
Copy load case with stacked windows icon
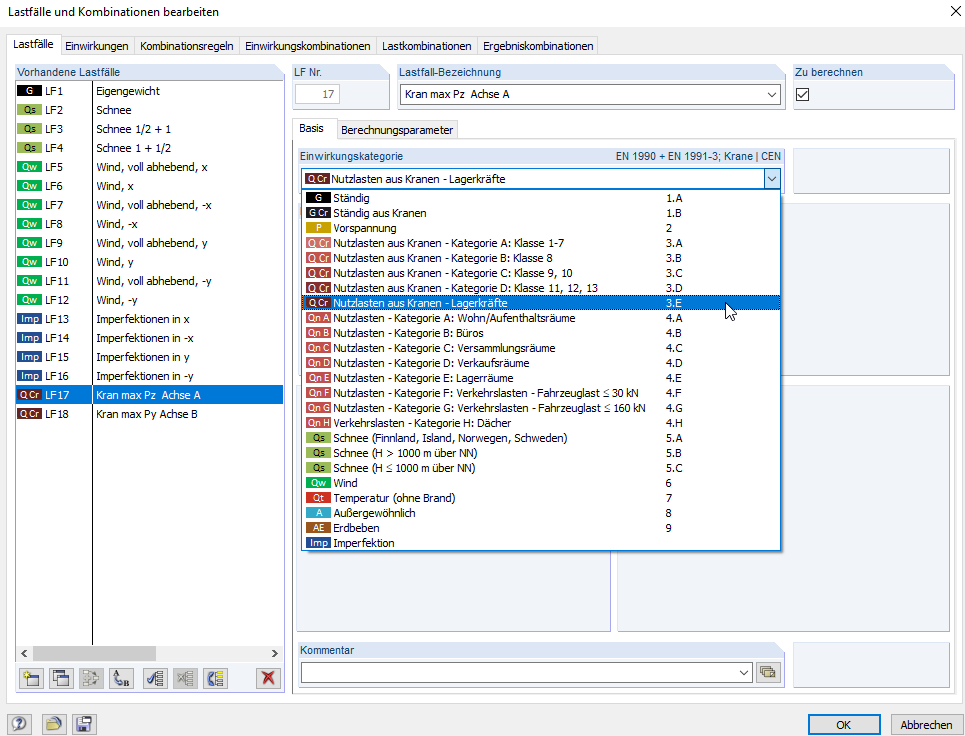pos(61,678)
